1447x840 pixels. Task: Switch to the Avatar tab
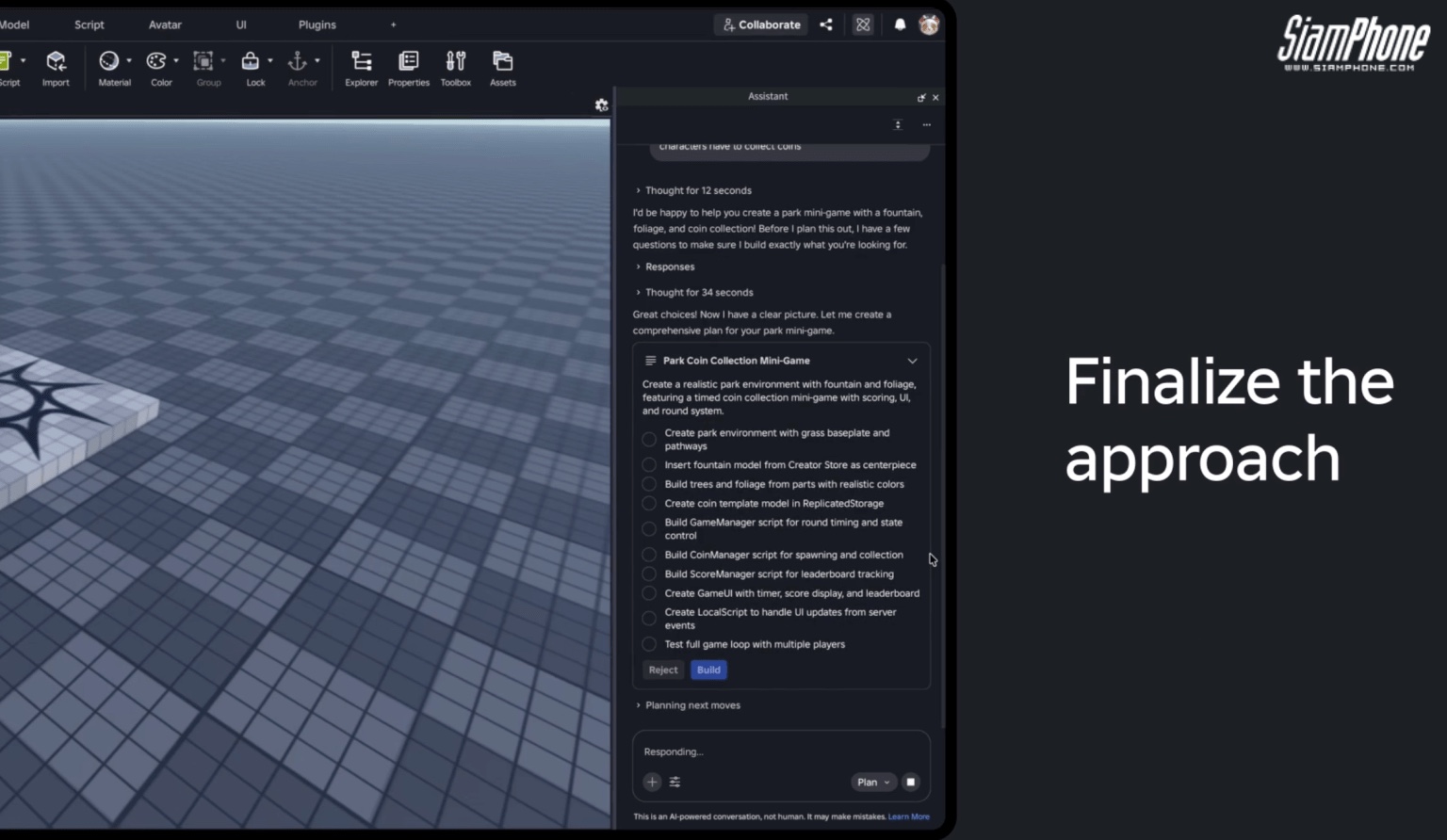tap(165, 24)
